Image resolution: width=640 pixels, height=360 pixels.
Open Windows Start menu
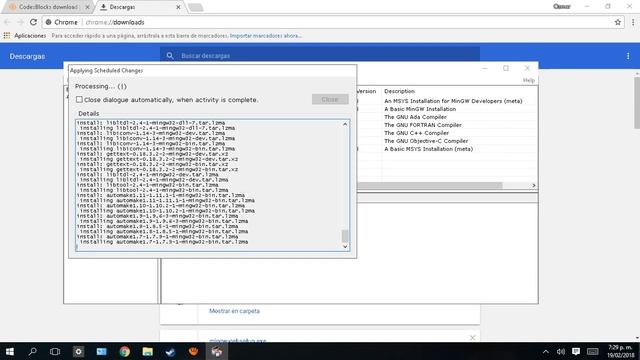click(x=9, y=351)
